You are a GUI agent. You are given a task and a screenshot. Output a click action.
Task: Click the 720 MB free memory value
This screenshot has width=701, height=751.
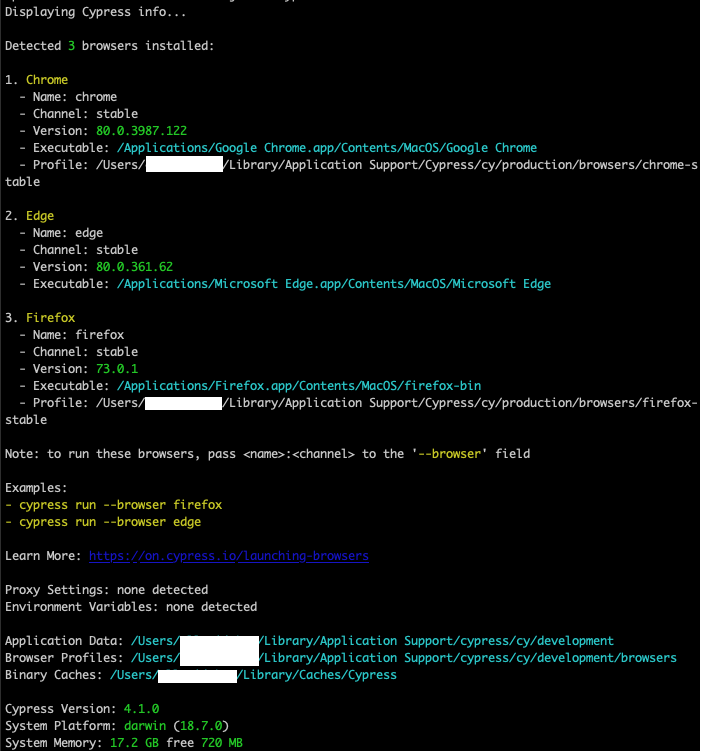(222, 743)
